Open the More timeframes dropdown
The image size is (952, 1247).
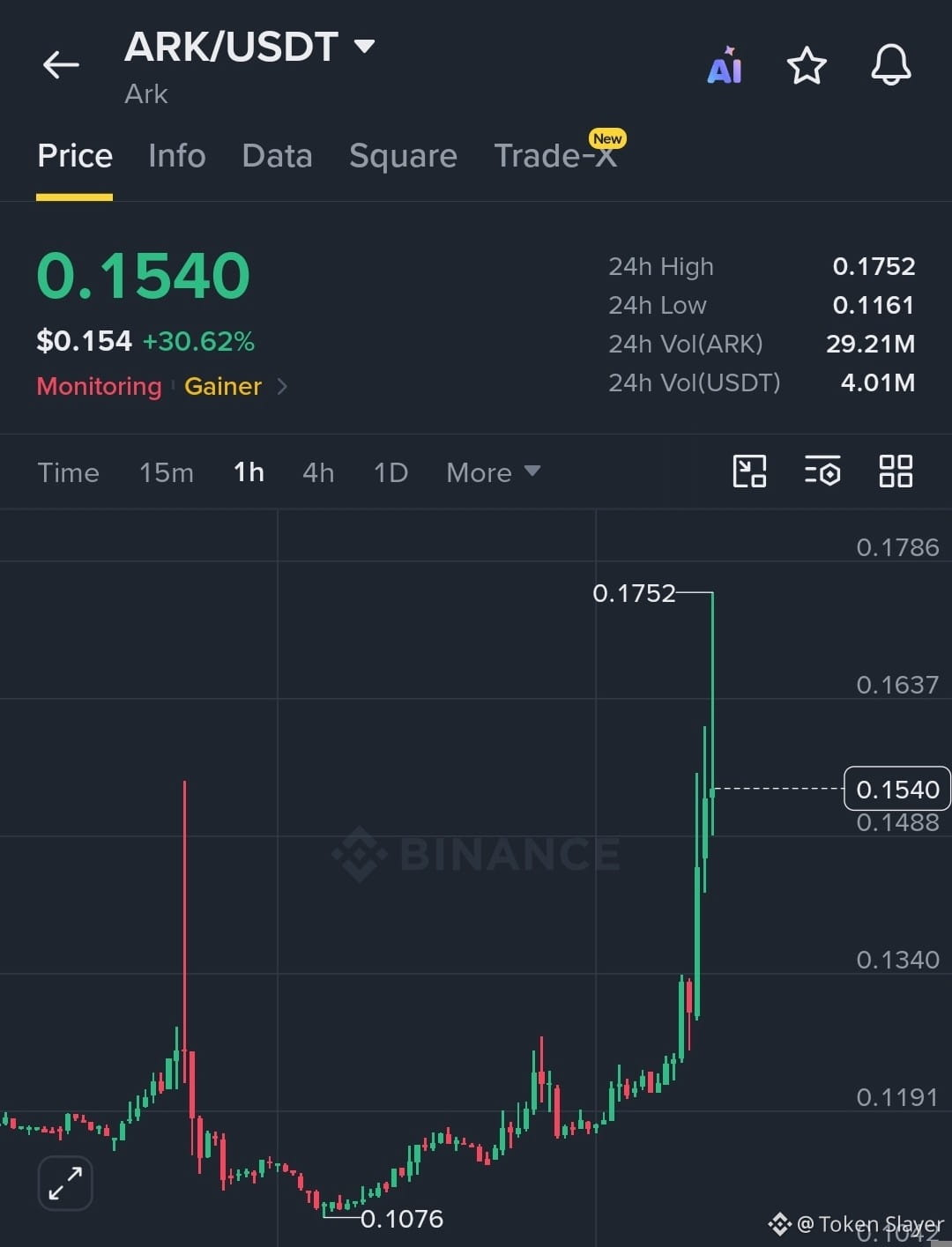pyautogui.click(x=493, y=472)
